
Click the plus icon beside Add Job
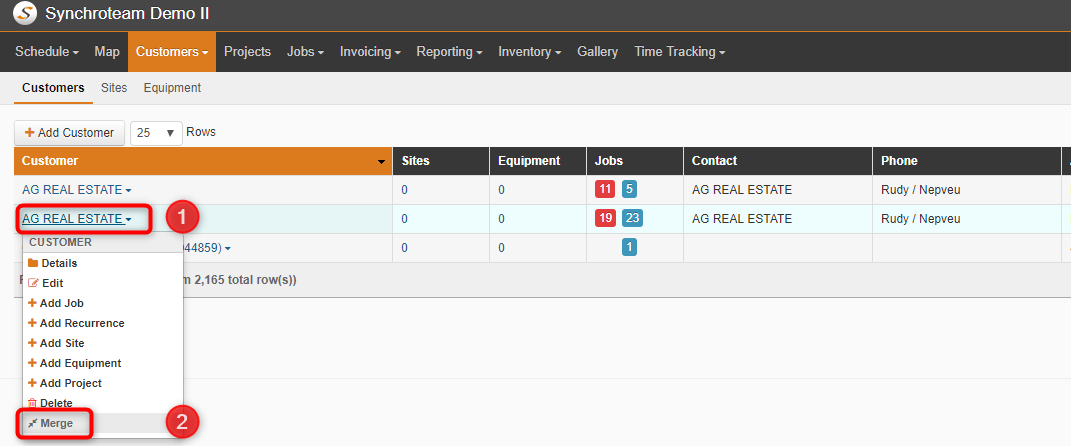click(32, 303)
